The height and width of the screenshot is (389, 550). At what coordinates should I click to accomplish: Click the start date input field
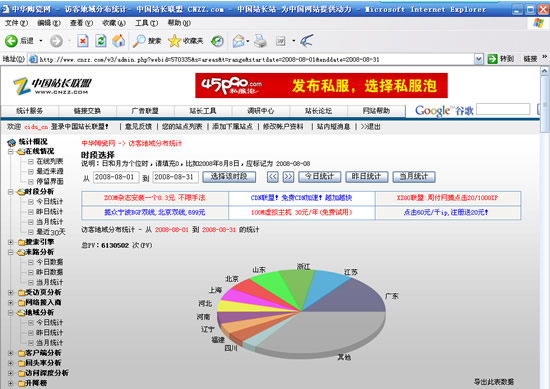[x=115, y=177]
